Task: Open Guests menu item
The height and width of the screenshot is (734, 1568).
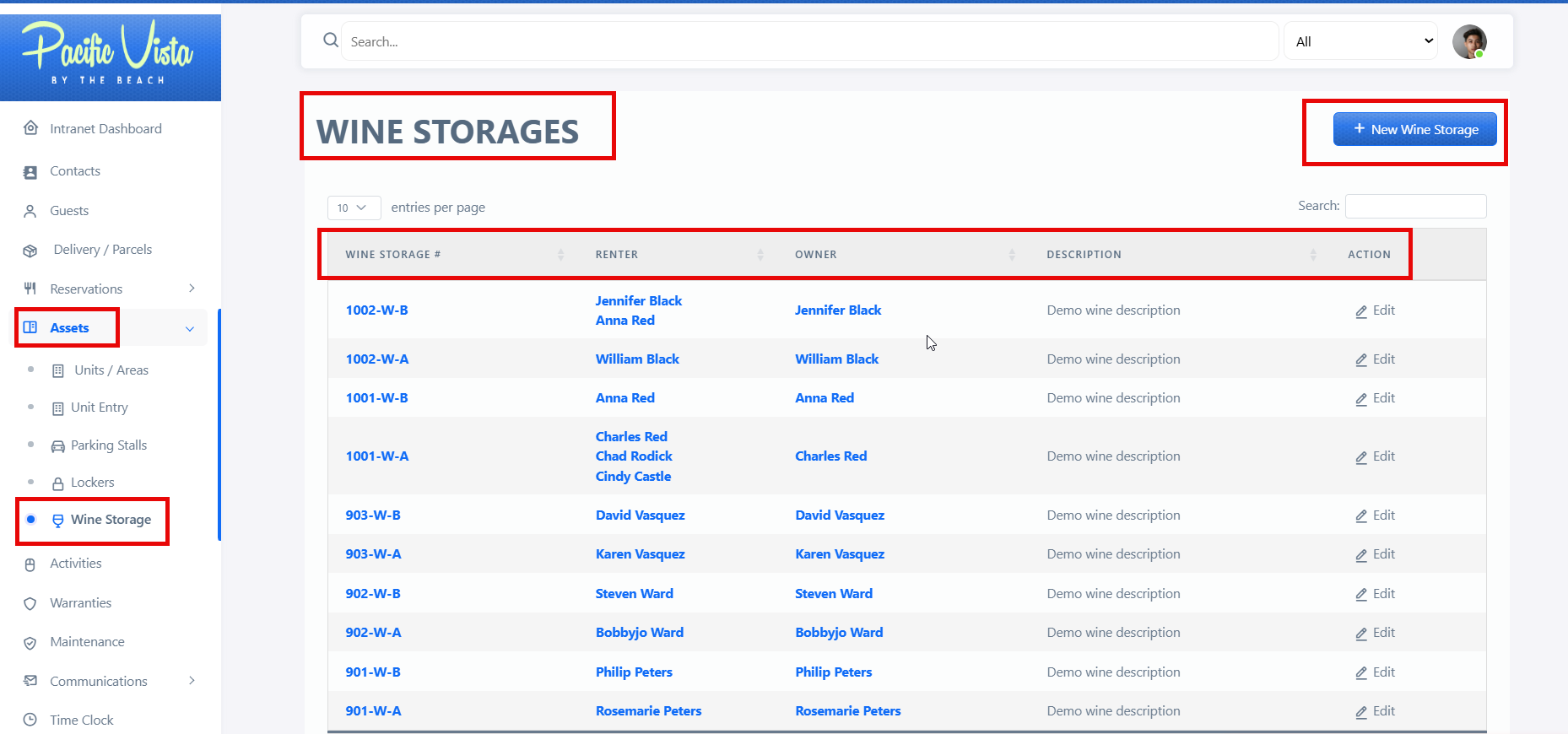Action: point(69,210)
